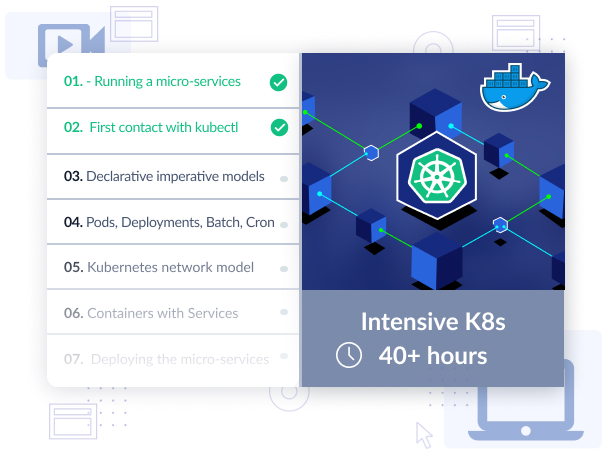Select lesson 07 Deploying the micro-services
The width and height of the screenshot is (608, 455).
coord(173,360)
